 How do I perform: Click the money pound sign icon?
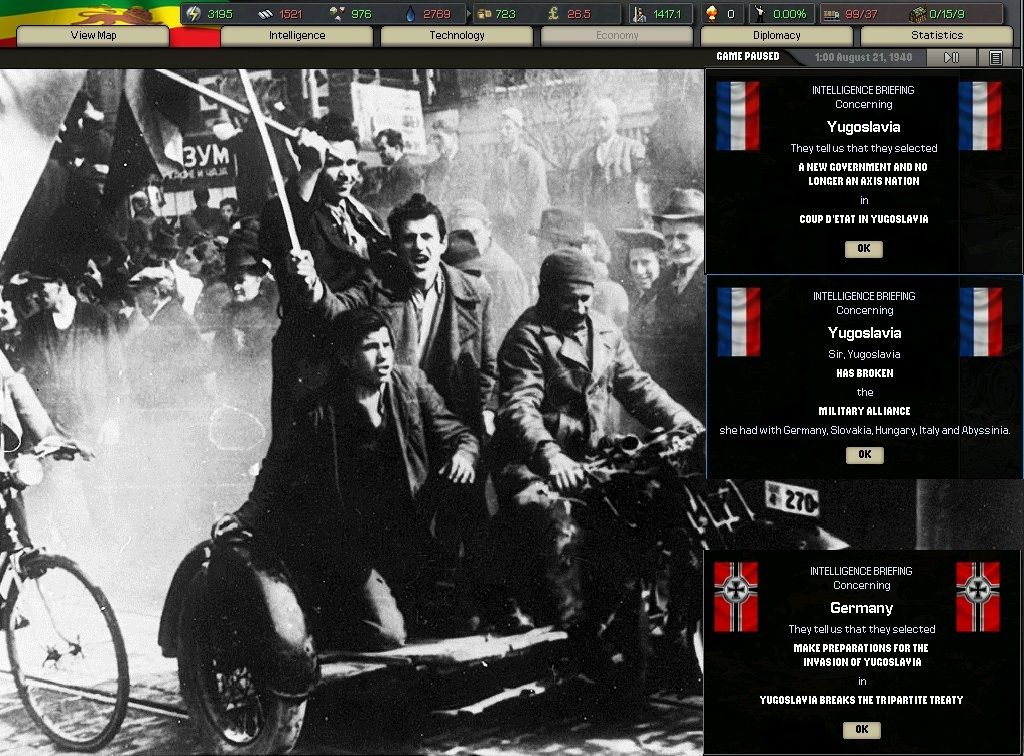click(553, 14)
